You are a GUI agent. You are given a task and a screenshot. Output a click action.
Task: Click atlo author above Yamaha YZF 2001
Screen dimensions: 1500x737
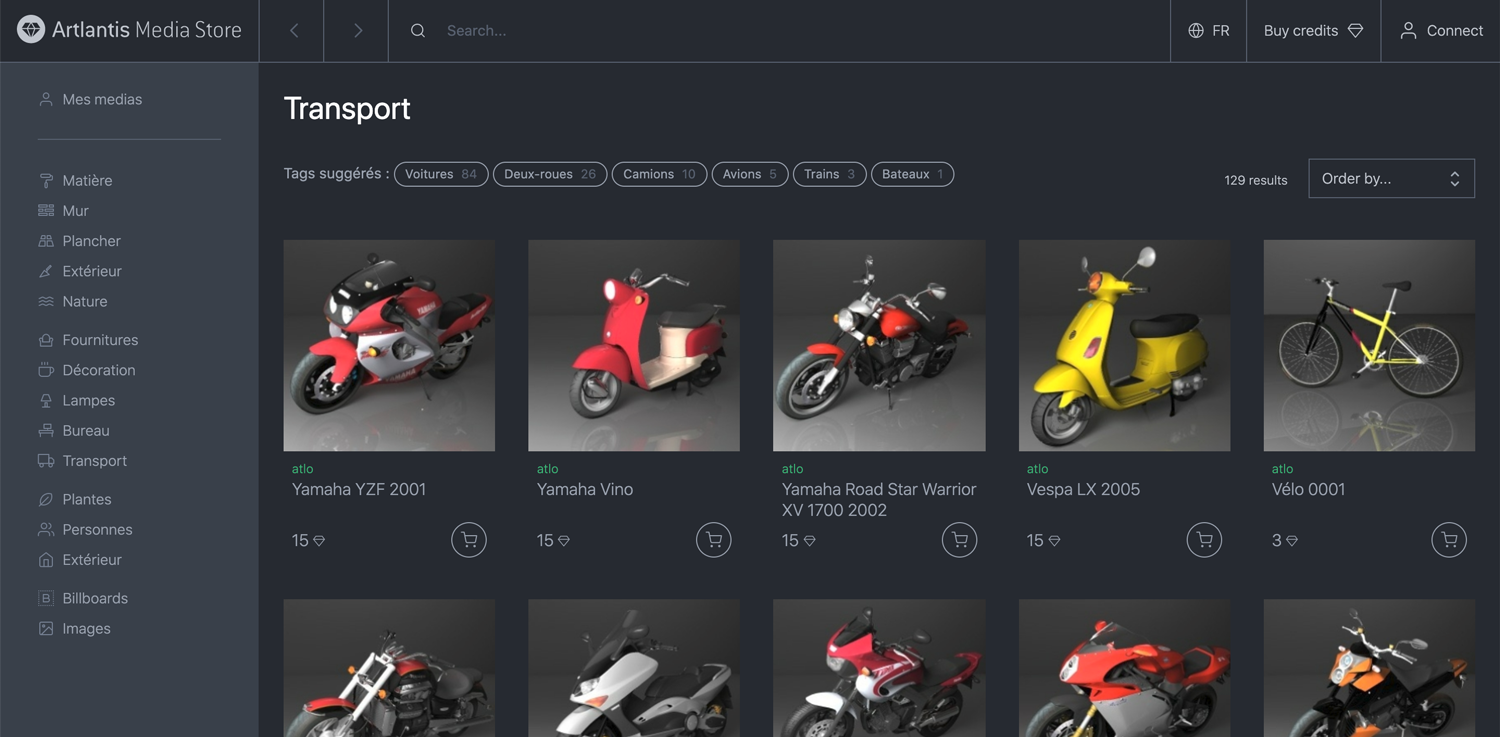pos(302,469)
